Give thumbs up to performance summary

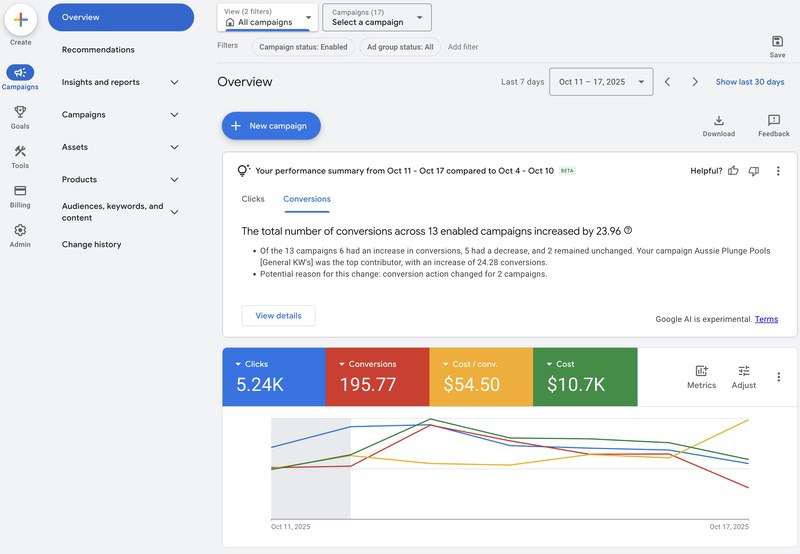pyautogui.click(x=733, y=171)
